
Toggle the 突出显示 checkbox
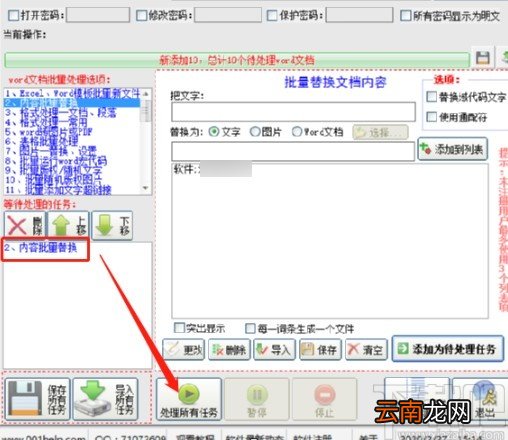pos(179,328)
